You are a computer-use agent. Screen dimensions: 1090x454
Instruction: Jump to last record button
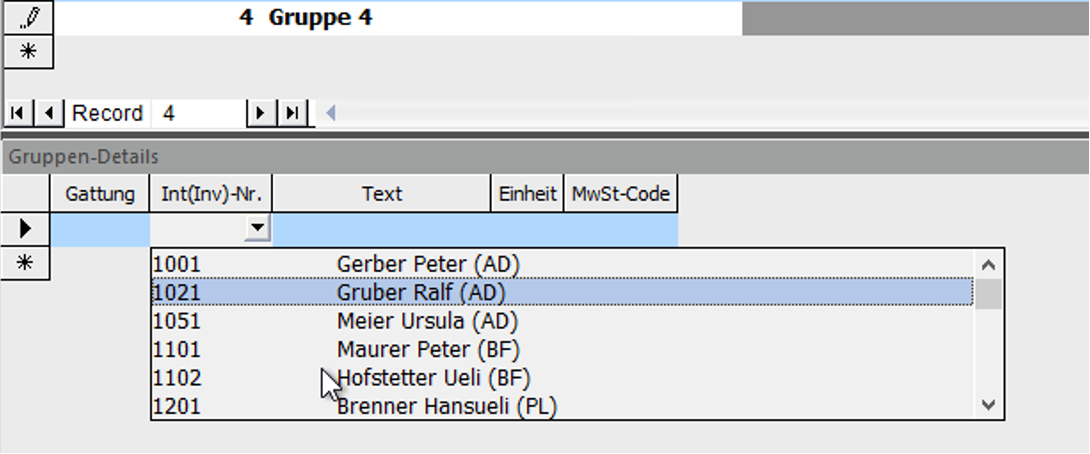[x=293, y=113]
